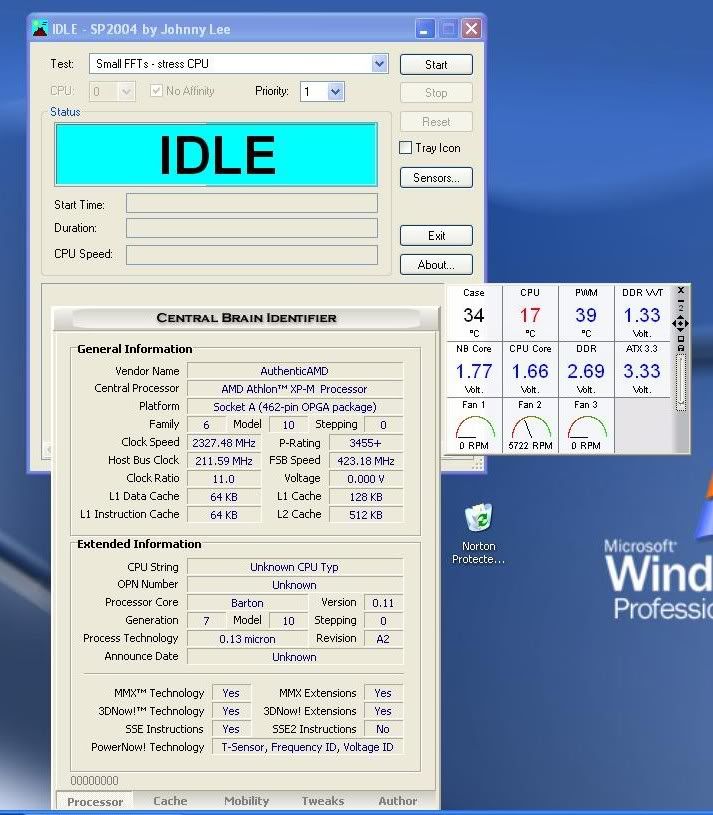Click the FSB Speed value 423.18 MHz
The height and width of the screenshot is (815, 713).
click(x=365, y=461)
